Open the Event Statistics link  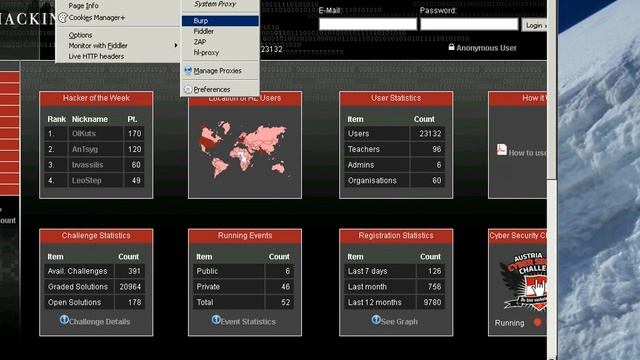(248, 322)
